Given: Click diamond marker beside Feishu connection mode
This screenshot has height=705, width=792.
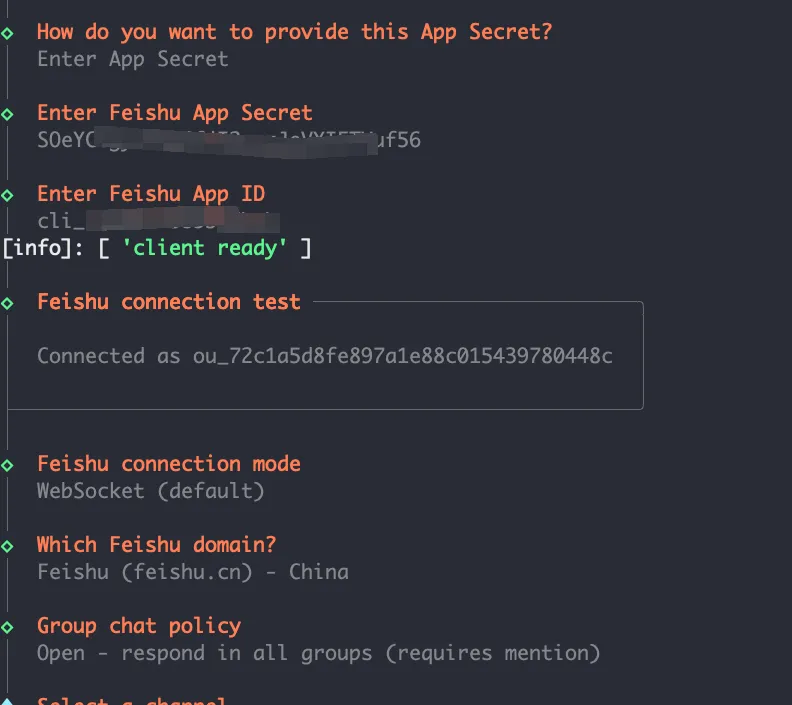Looking at the screenshot, I should click(8, 464).
